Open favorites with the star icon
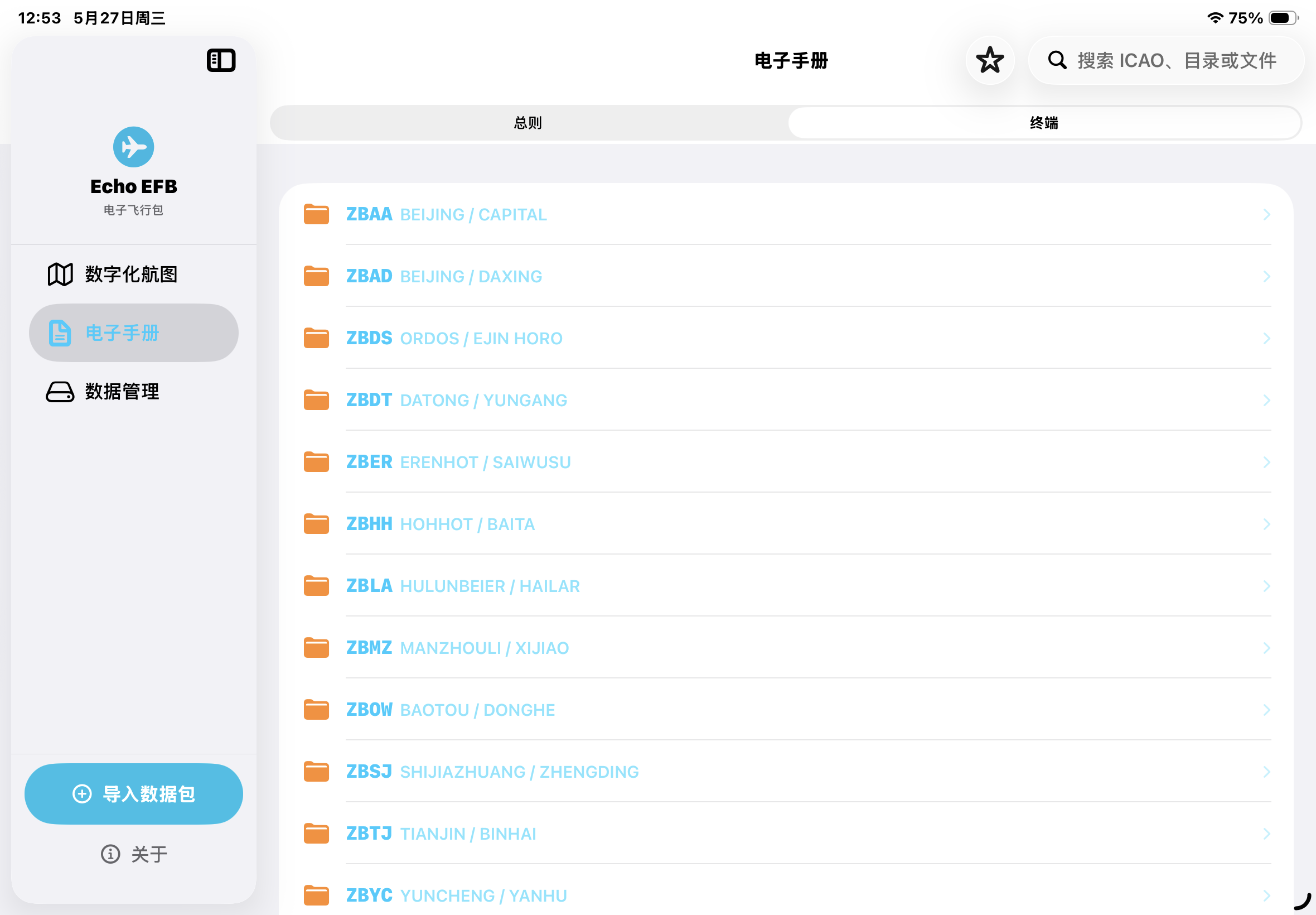 tap(990, 60)
